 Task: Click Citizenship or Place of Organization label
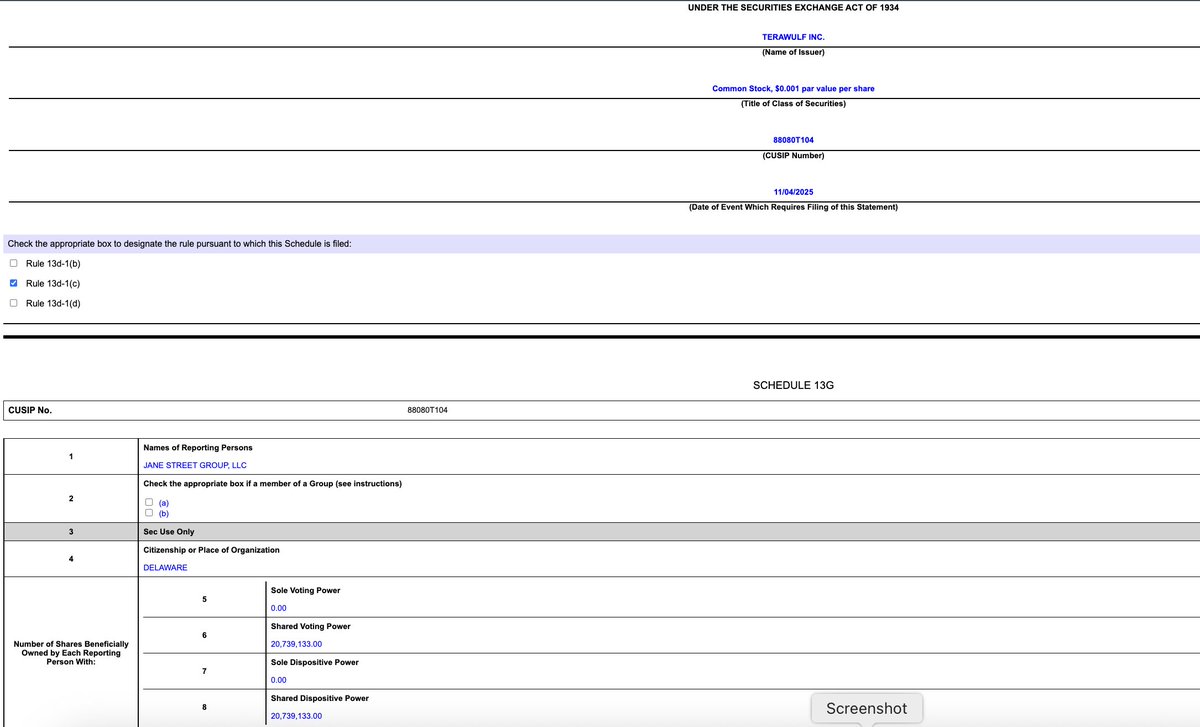click(212, 550)
